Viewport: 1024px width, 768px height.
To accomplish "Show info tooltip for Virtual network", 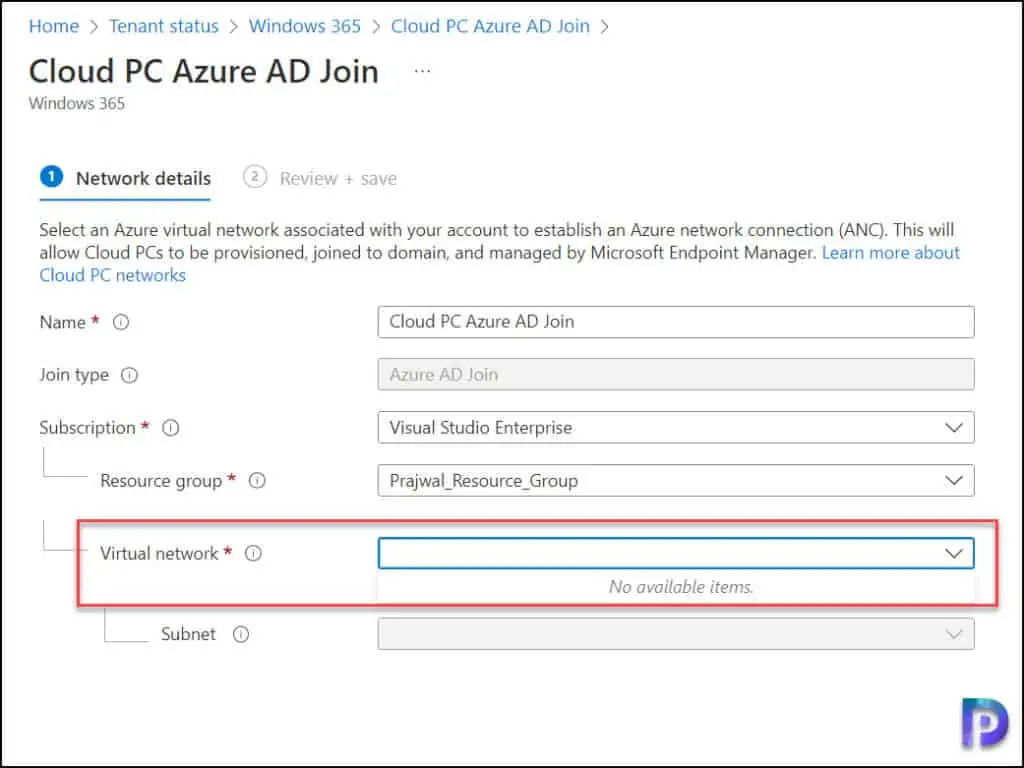I will 253,553.
